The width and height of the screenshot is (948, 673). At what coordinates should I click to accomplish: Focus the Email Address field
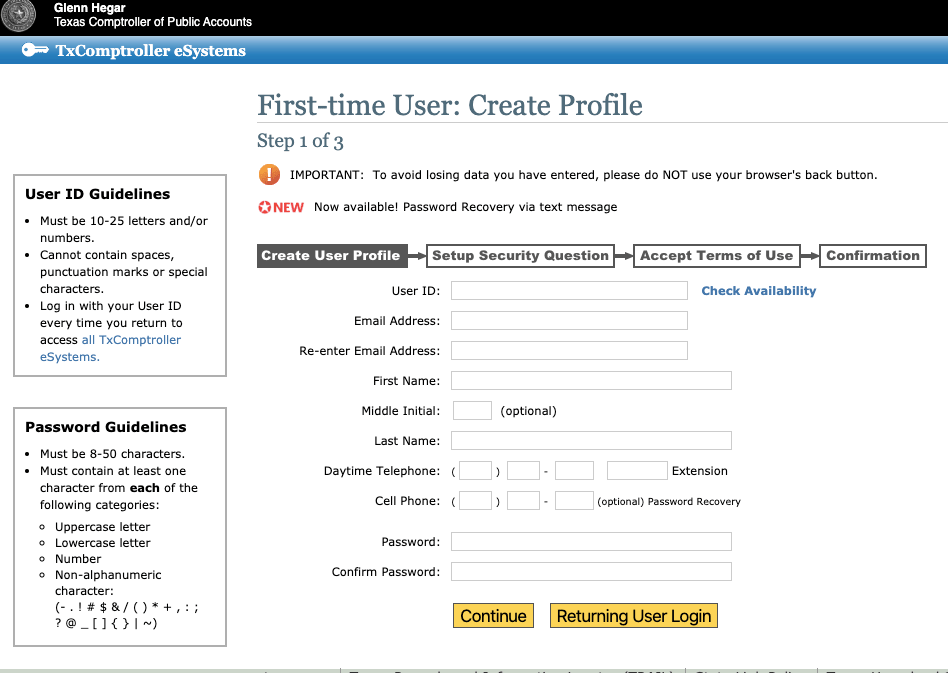pos(569,320)
